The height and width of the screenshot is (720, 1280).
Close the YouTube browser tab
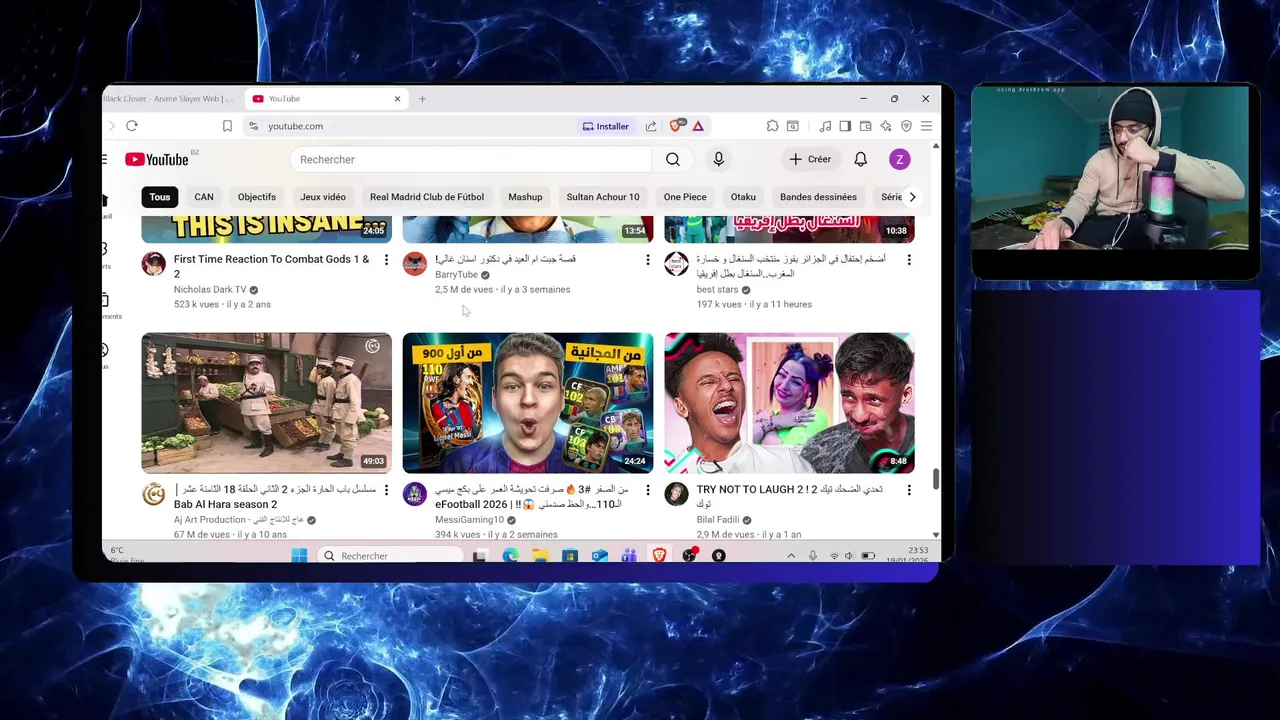(x=397, y=99)
